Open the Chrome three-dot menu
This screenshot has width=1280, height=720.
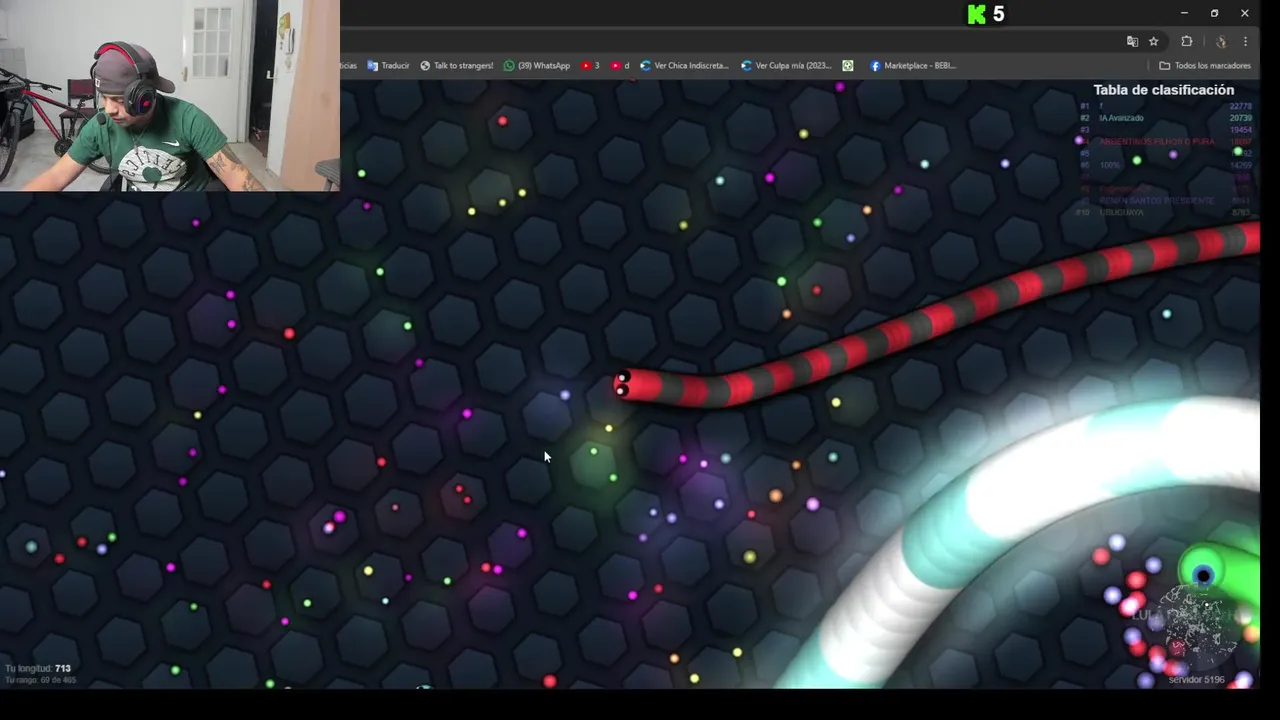point(1245,41)
